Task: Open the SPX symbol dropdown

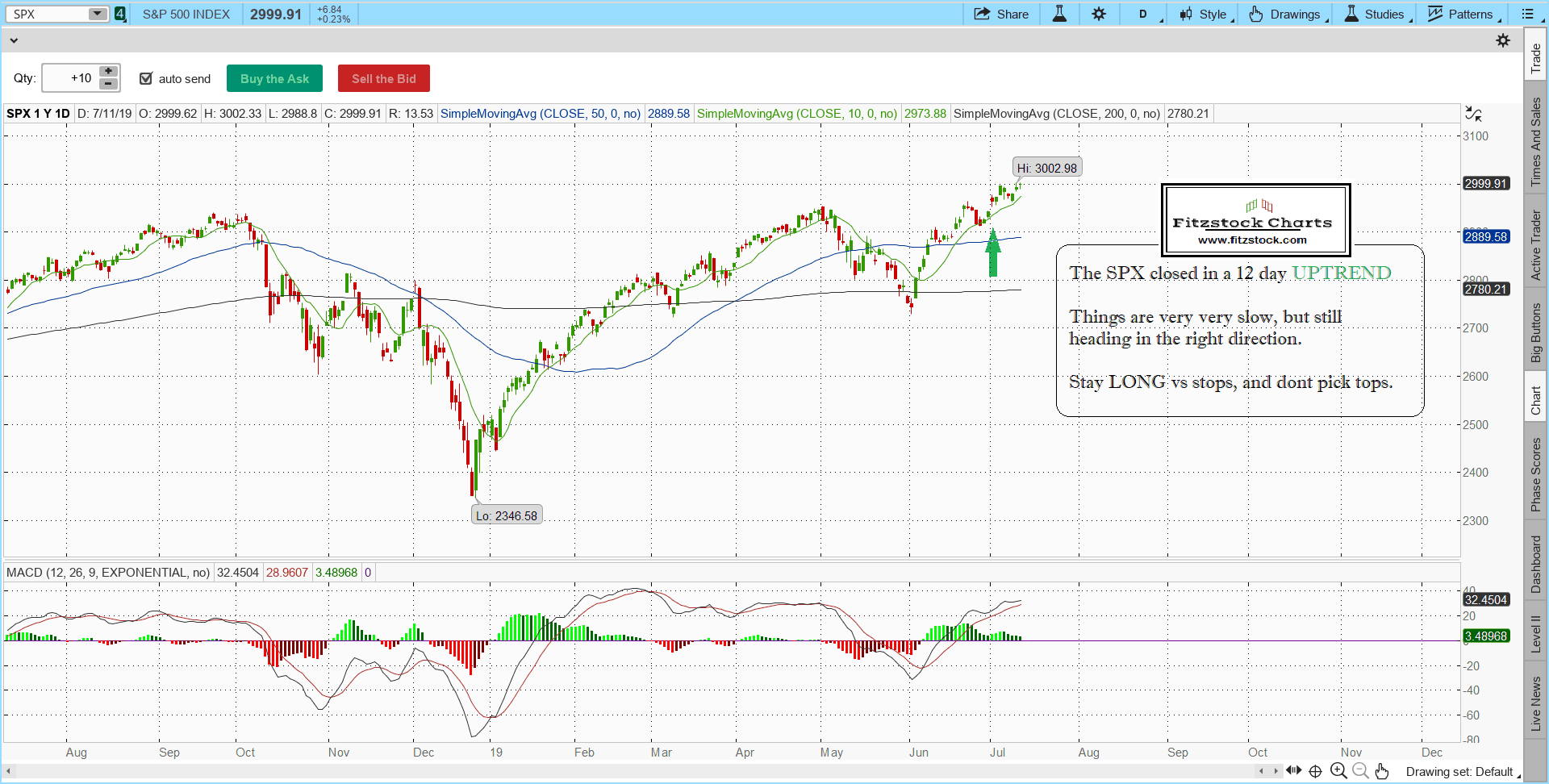Action: [97, 14]
